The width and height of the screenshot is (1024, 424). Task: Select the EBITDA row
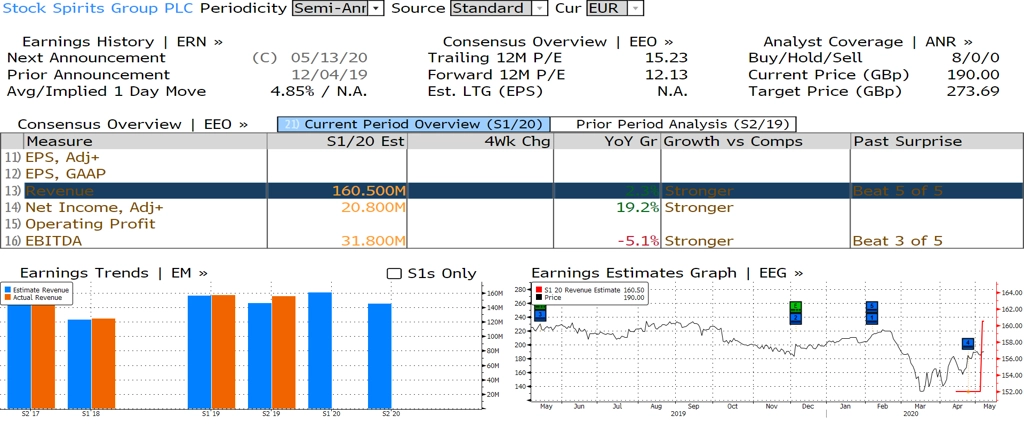coord(511,240)
